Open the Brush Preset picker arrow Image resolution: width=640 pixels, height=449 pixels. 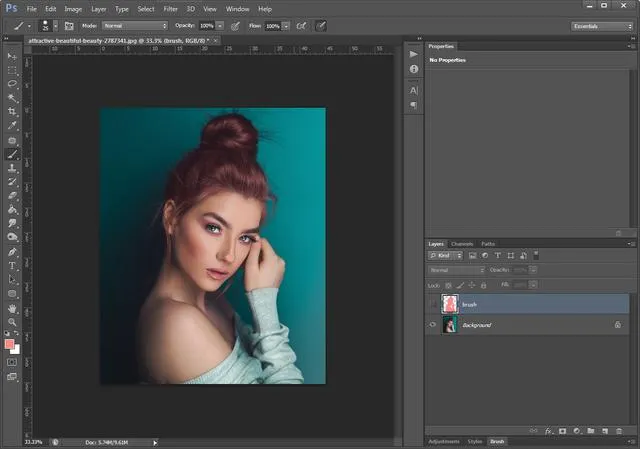click(56, 26)
